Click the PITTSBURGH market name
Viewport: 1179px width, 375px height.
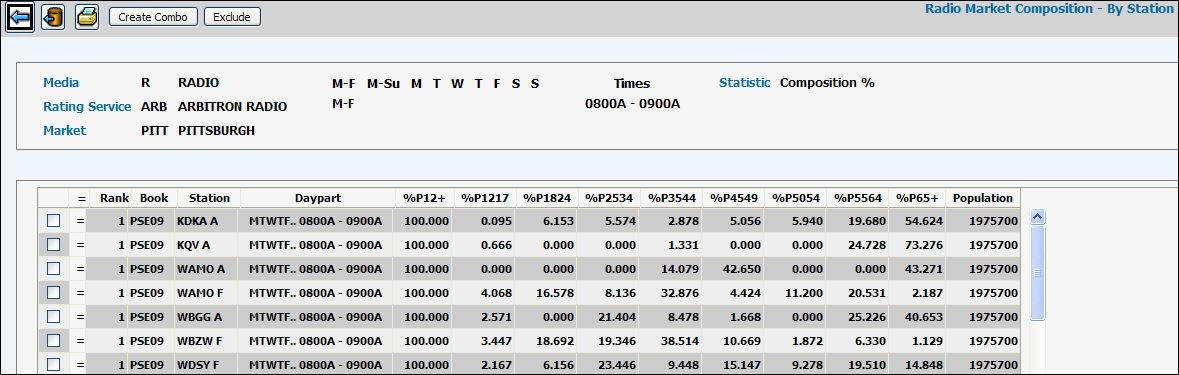[x=217, y=131]
